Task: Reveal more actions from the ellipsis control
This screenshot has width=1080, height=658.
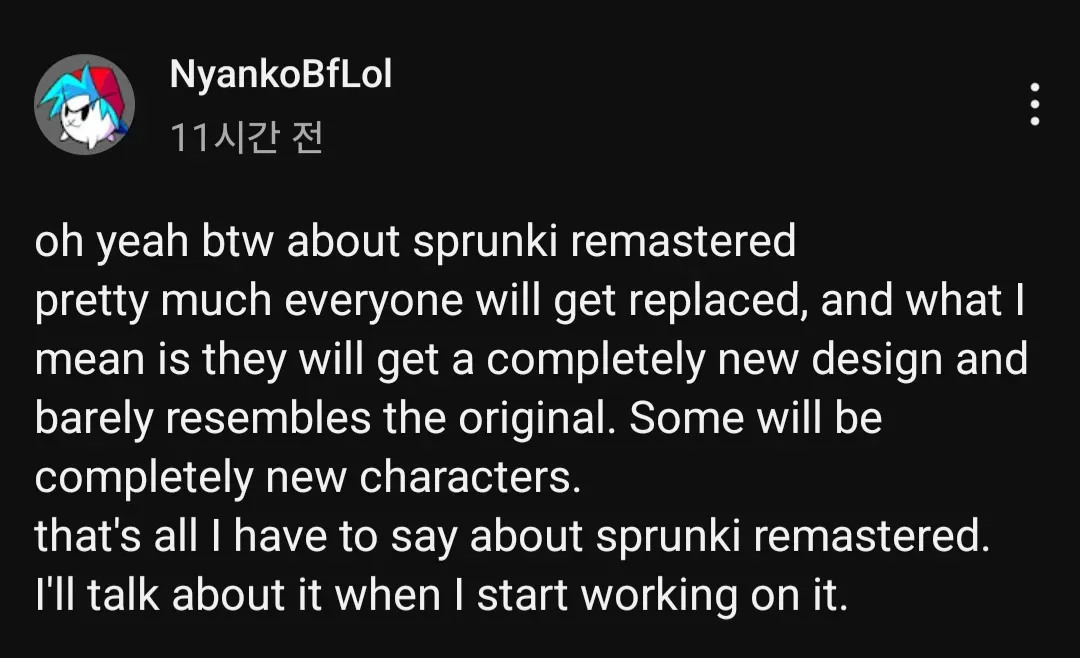Action: tap(1035, 101)
